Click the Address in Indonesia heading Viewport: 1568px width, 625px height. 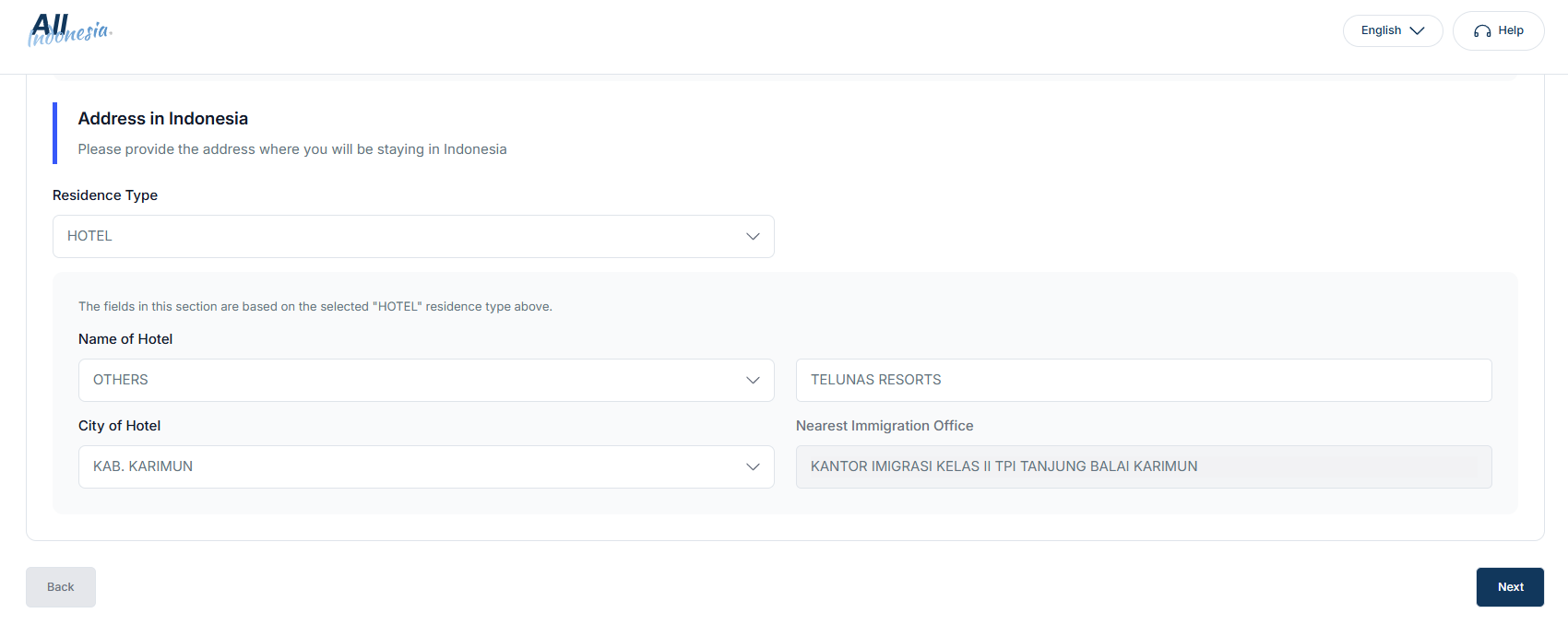click(163, 119)
